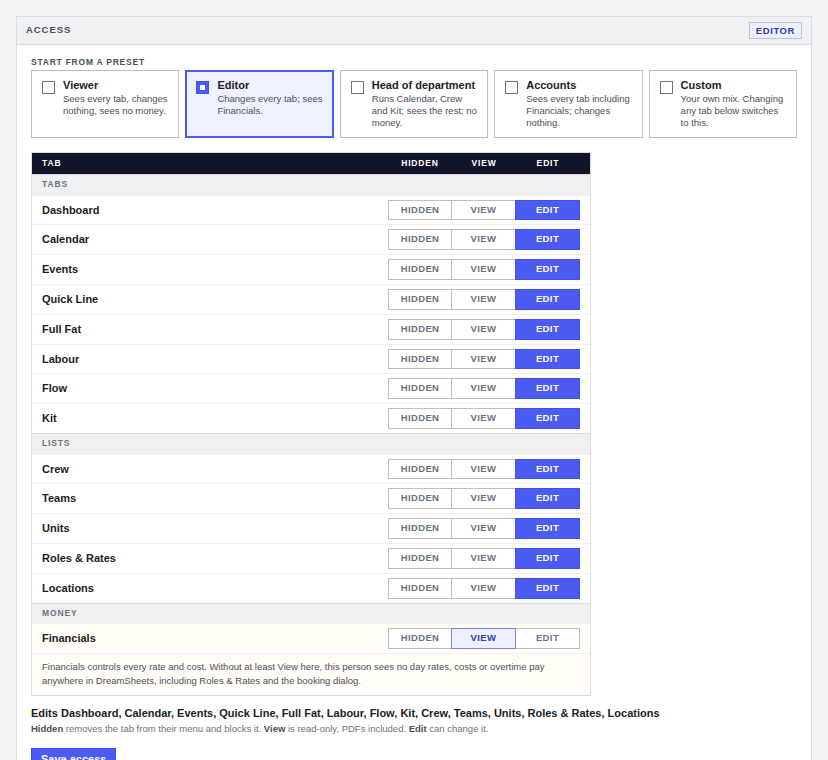This screenshot has width=828, height=760.
Task: Hide the Calendar tab
Action: click(x=420, y=239)
